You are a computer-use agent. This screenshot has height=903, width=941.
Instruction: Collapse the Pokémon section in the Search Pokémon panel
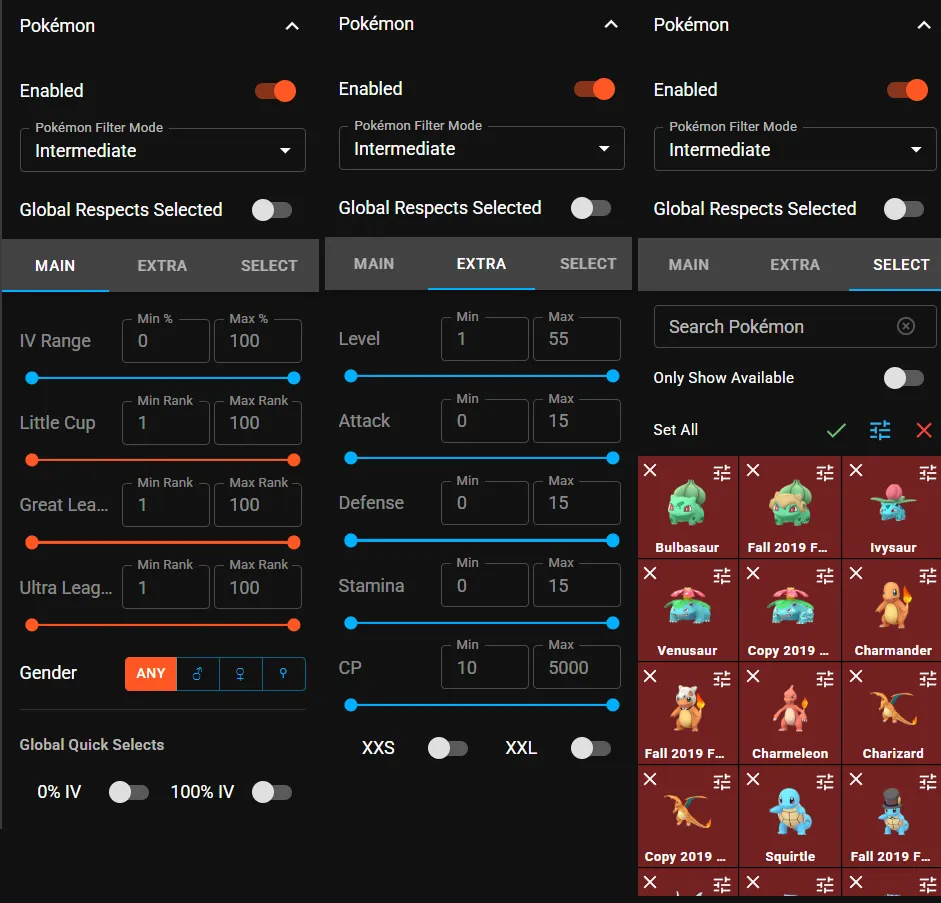click(924, 25)
